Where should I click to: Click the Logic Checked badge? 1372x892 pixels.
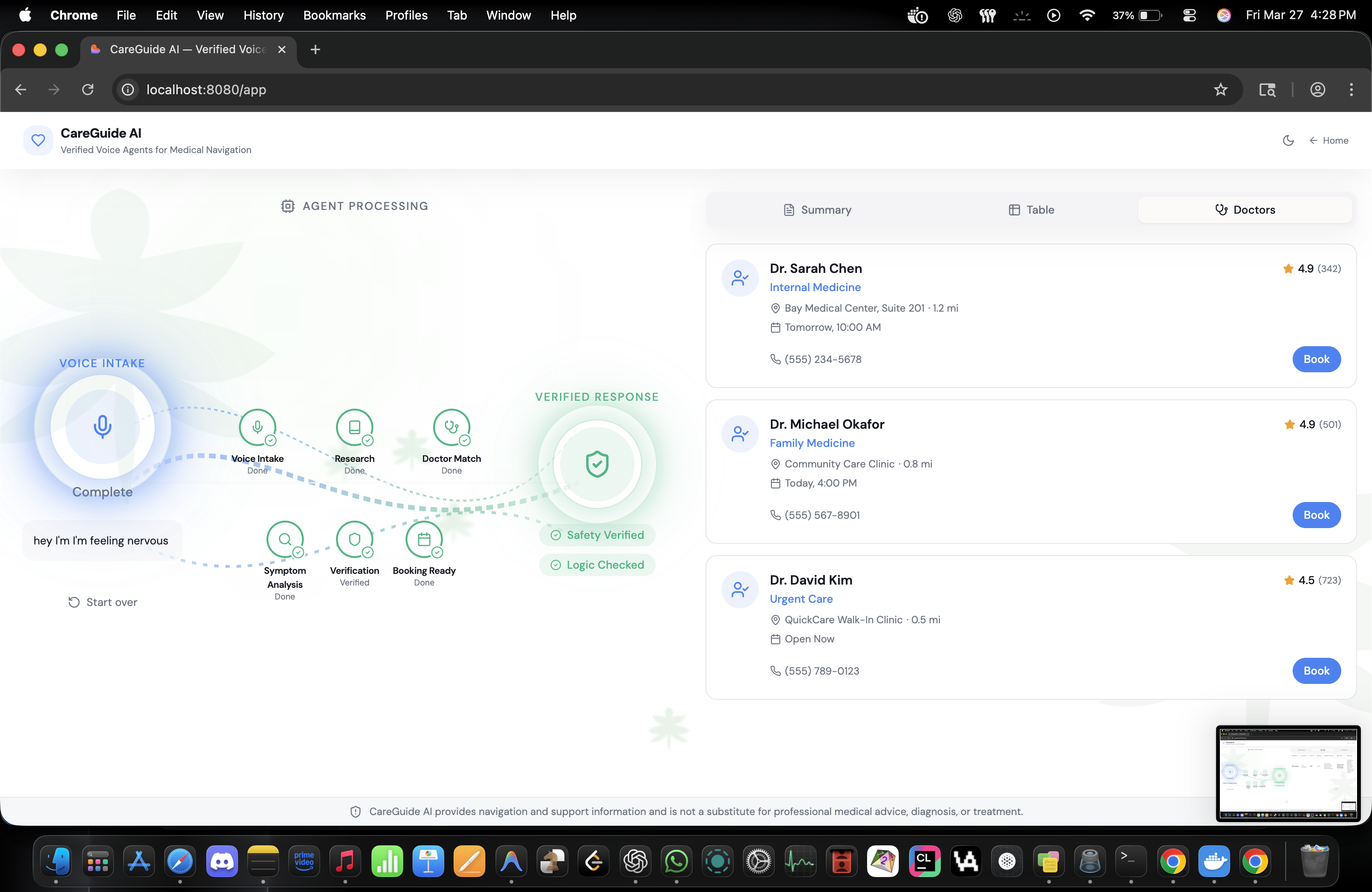597,564
